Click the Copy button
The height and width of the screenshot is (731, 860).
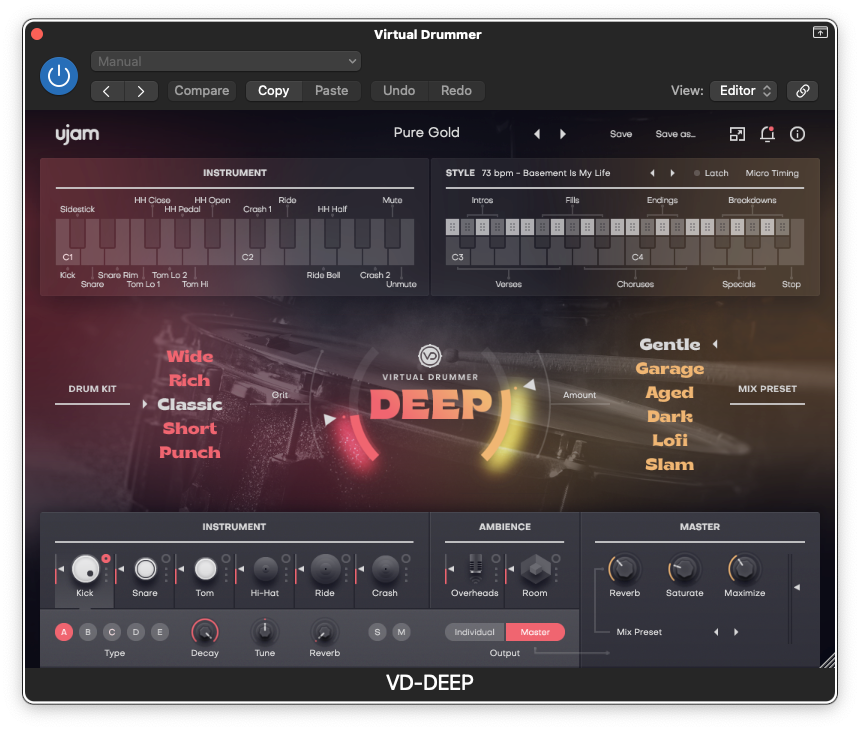[273, 91]
